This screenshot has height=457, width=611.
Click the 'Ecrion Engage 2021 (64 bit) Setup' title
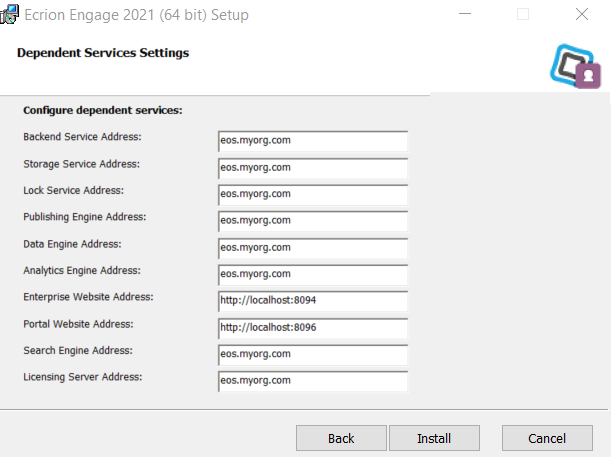[x=136, y=15]
